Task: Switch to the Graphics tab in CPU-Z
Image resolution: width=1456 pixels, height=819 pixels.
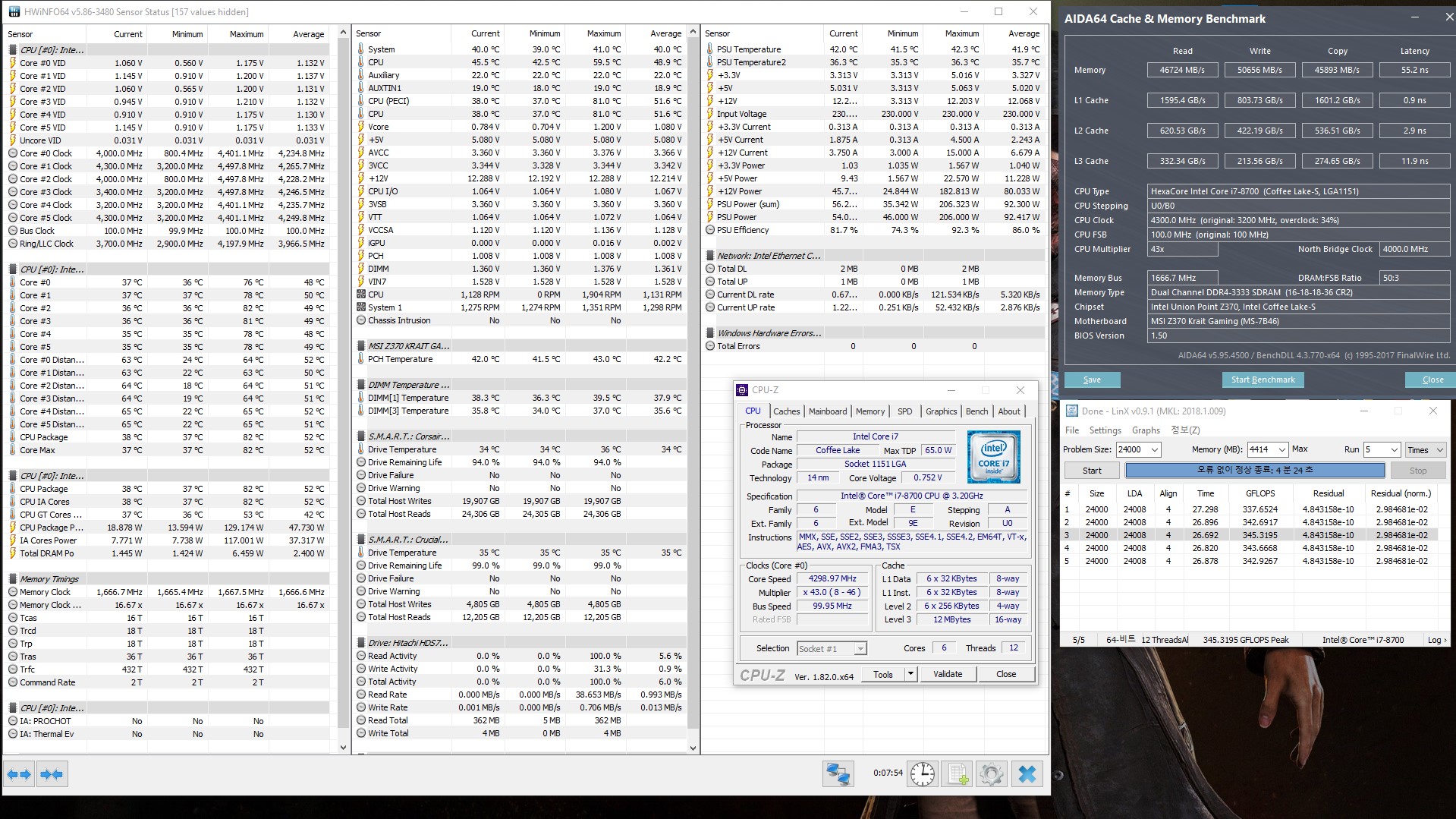Action: [x=941, y=411]
